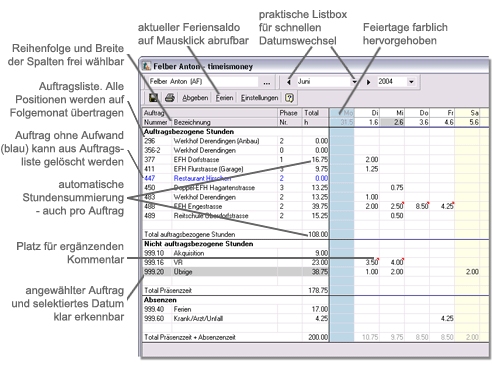Click the 8.50 hours cell on Thursday
492x365 pixels.
422,206
